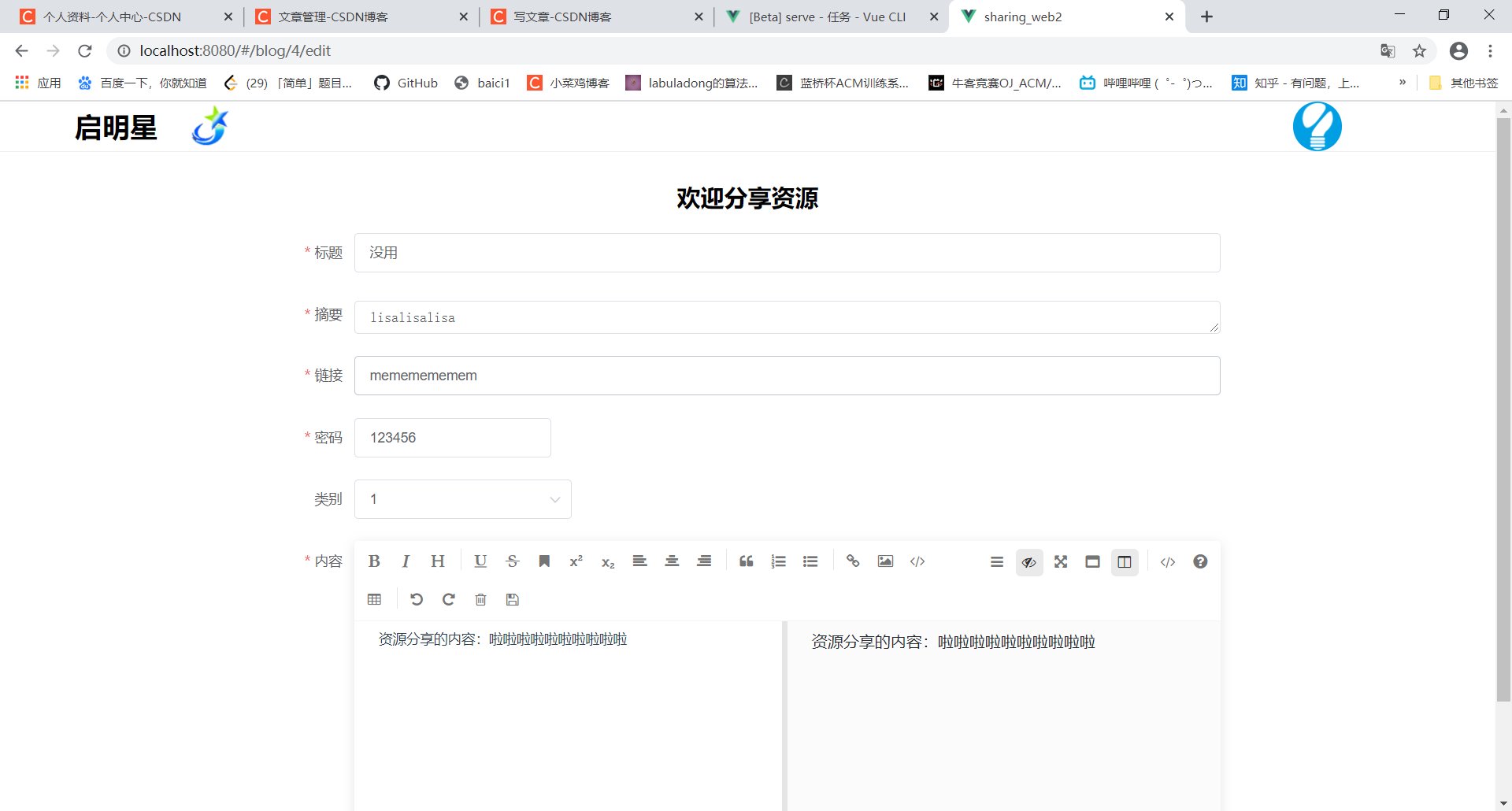The height and width of the screenshot is (811, 1512).
Task: View HTML source code icon
Action: (x=1168, y=561)
